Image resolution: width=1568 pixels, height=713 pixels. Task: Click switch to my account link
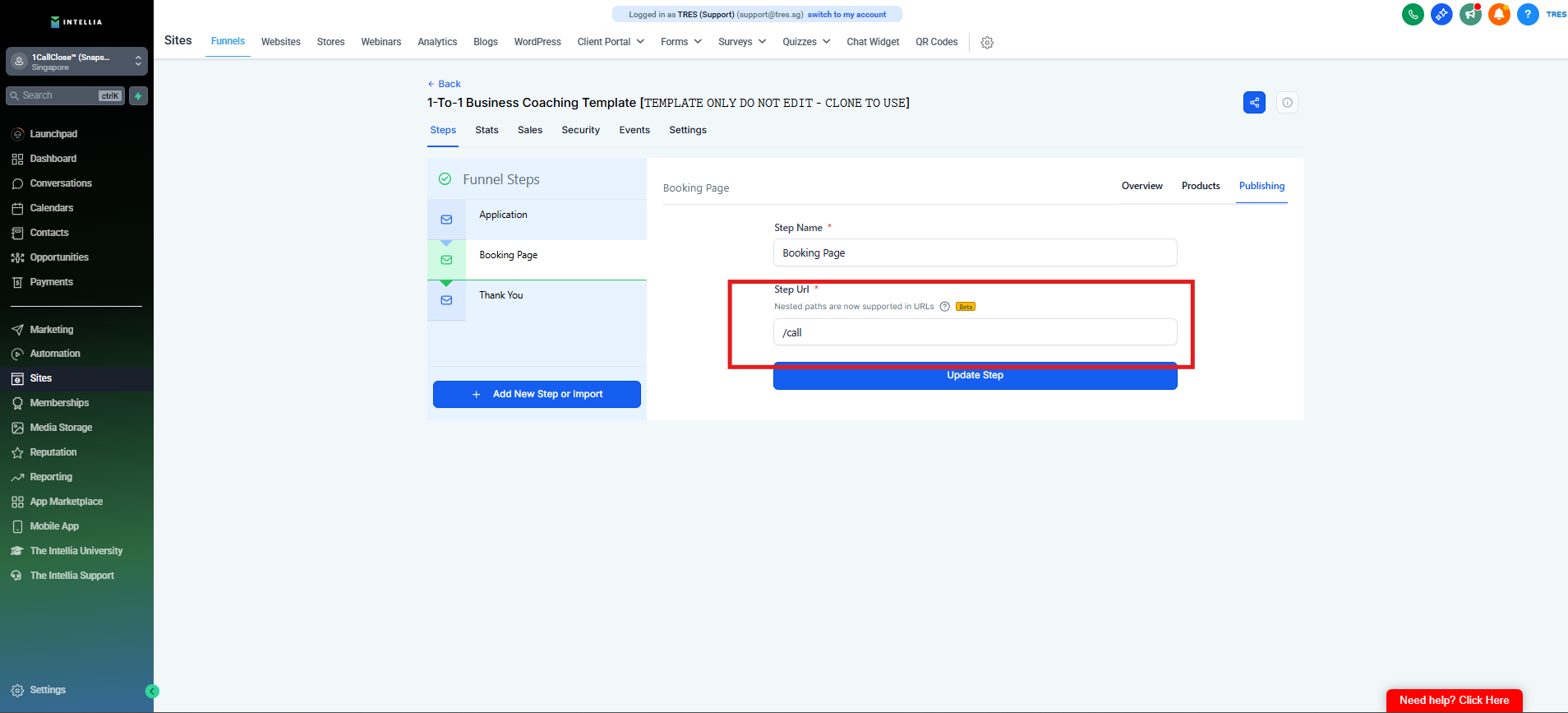pyautogui.click(x=846, y=15)
